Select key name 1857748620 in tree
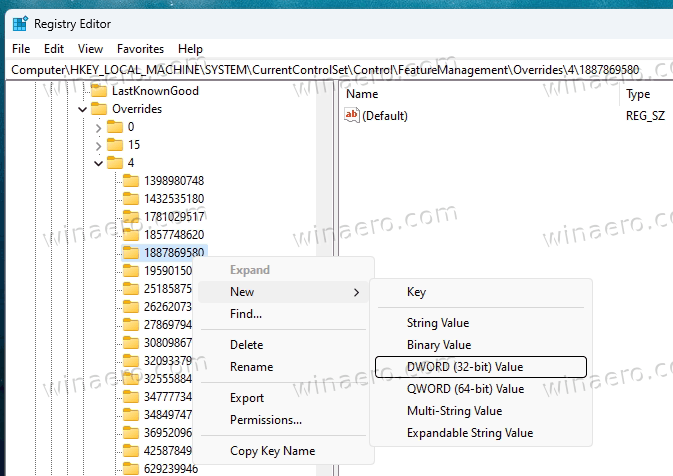673x476 pixels. (x=174, y=235)
